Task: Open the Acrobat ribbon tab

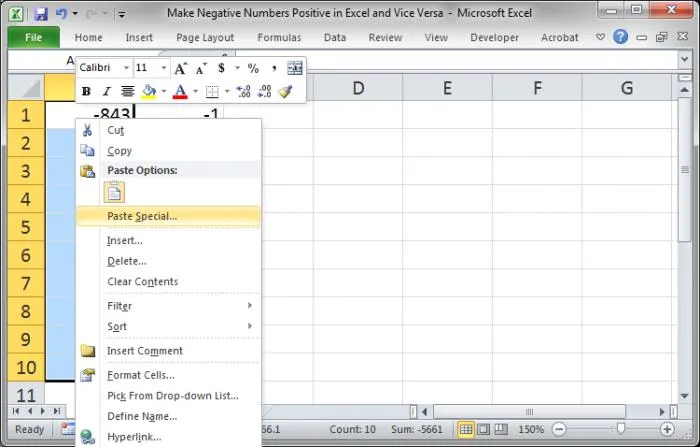Action: pyautogui.click(x=560, y=38)
